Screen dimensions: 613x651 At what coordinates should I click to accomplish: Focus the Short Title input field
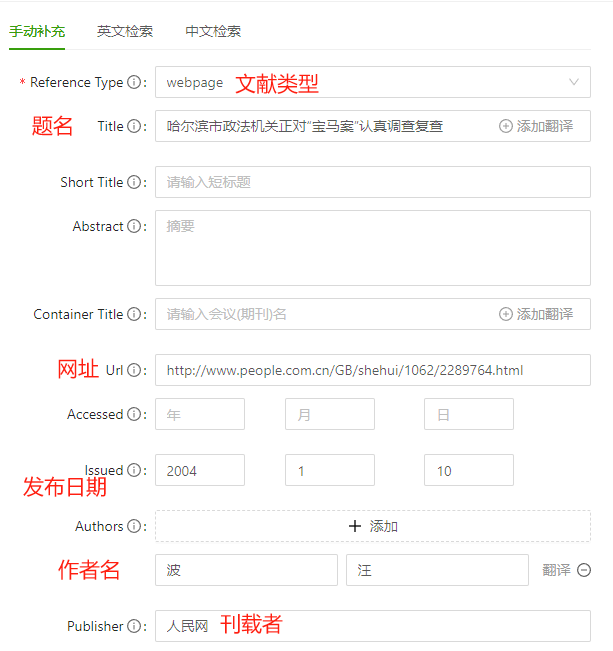click(373, 182)
